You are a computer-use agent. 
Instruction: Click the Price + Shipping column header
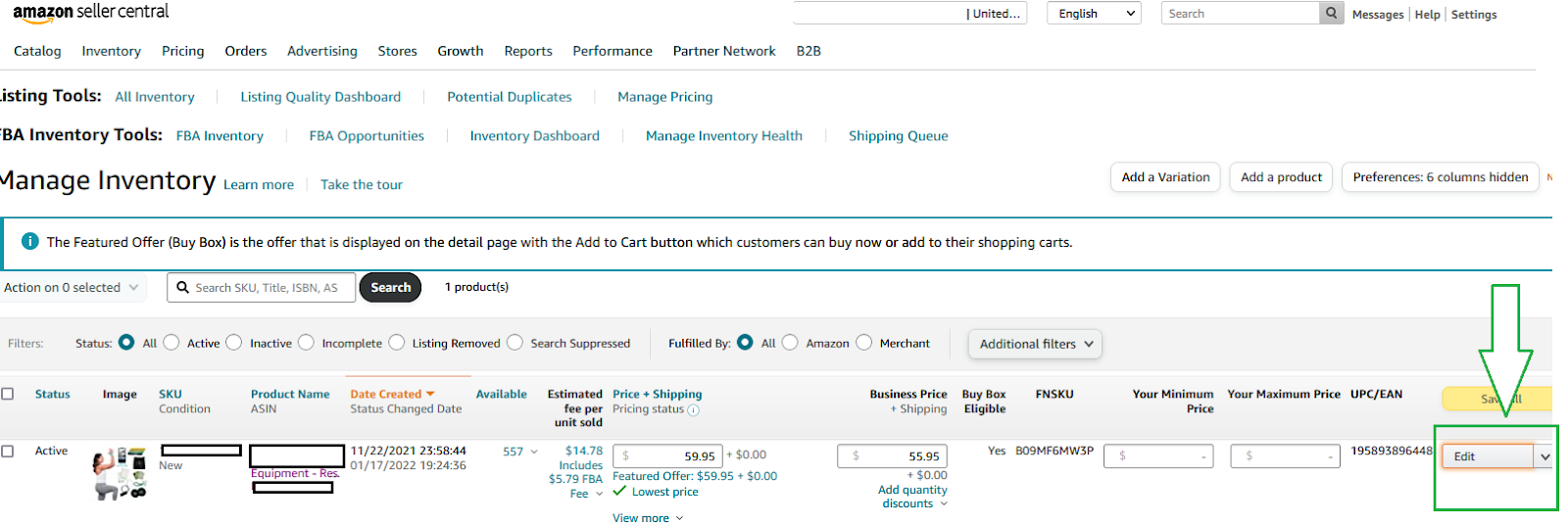pyautogui.click(x=658, y=394)
